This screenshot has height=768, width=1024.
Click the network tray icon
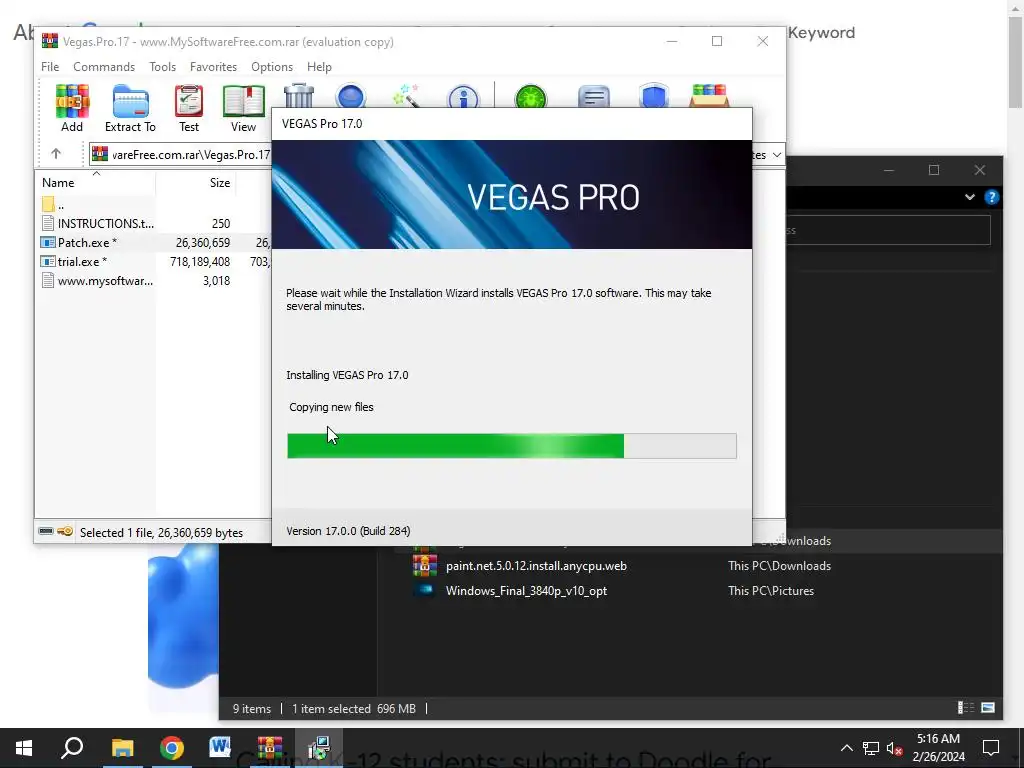pyautogui.click(x=871, y=748)
